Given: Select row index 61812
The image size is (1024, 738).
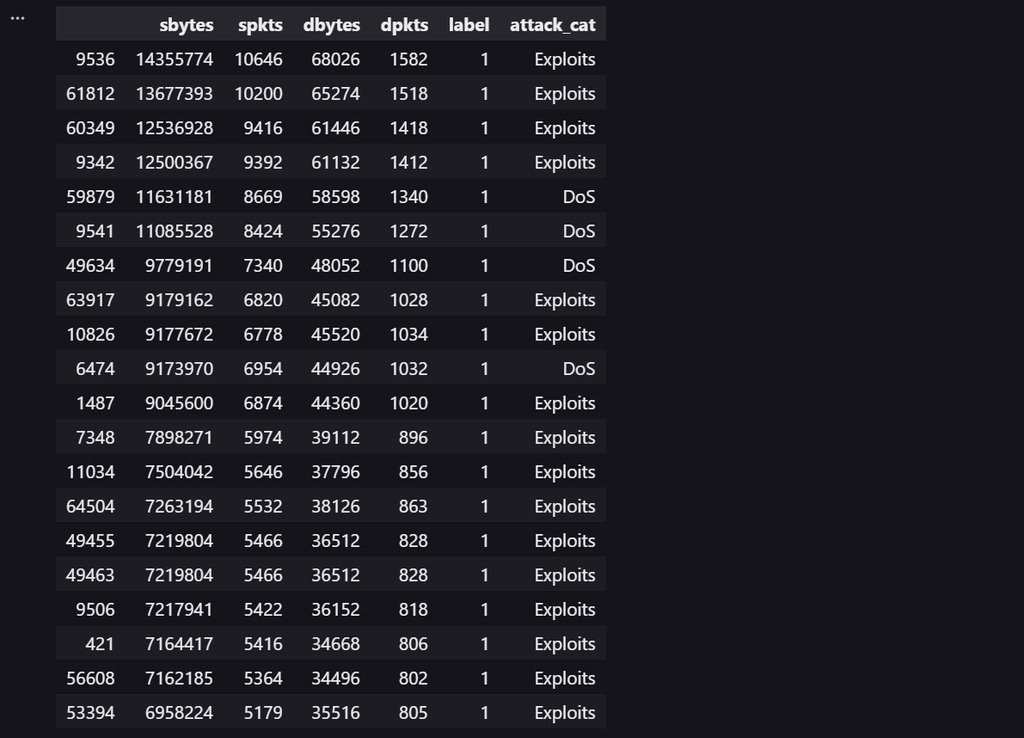Looking at the screenshot, I should (91, 94).
